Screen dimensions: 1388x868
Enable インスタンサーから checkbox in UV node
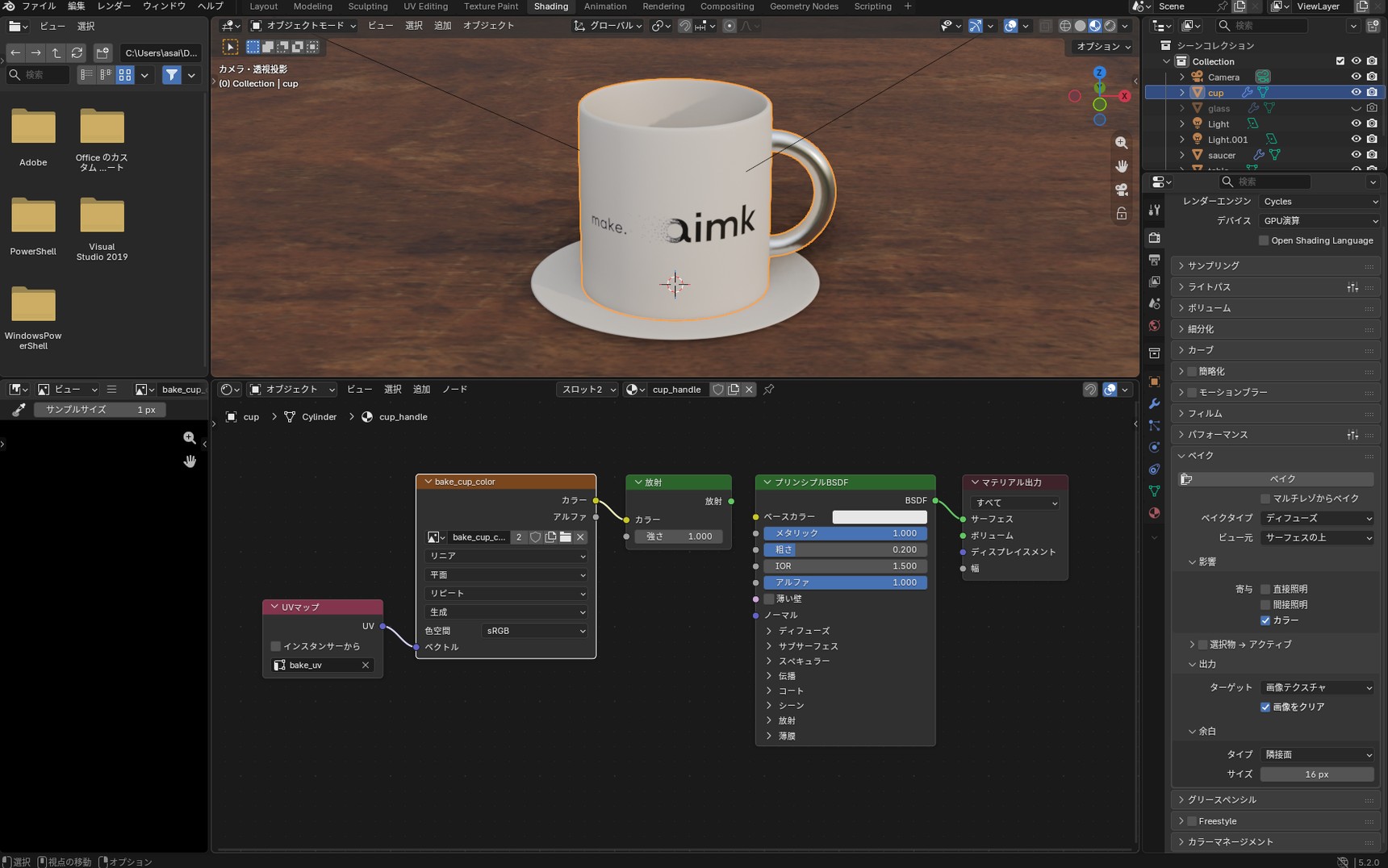[x=276, y=646]
